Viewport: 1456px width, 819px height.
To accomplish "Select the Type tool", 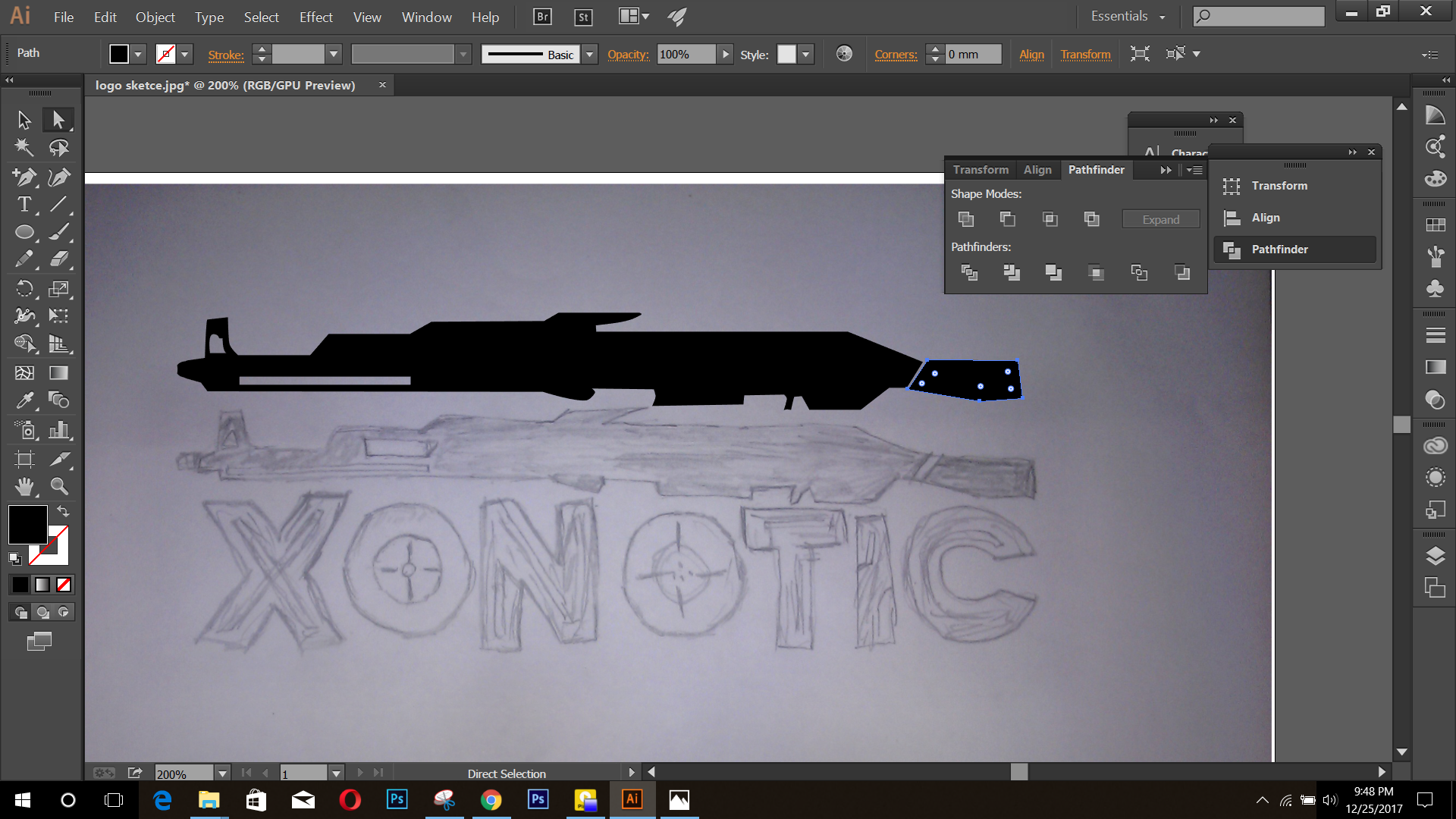I will click(x=24, y=205).
